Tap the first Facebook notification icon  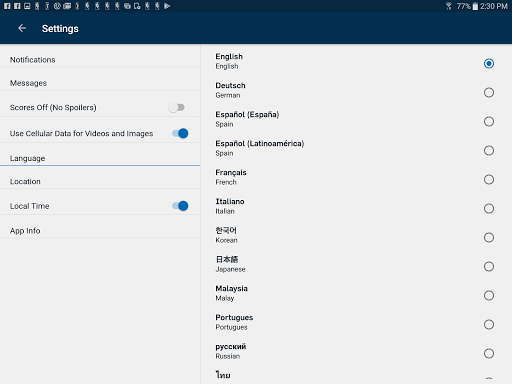click(x=7, y=6)
